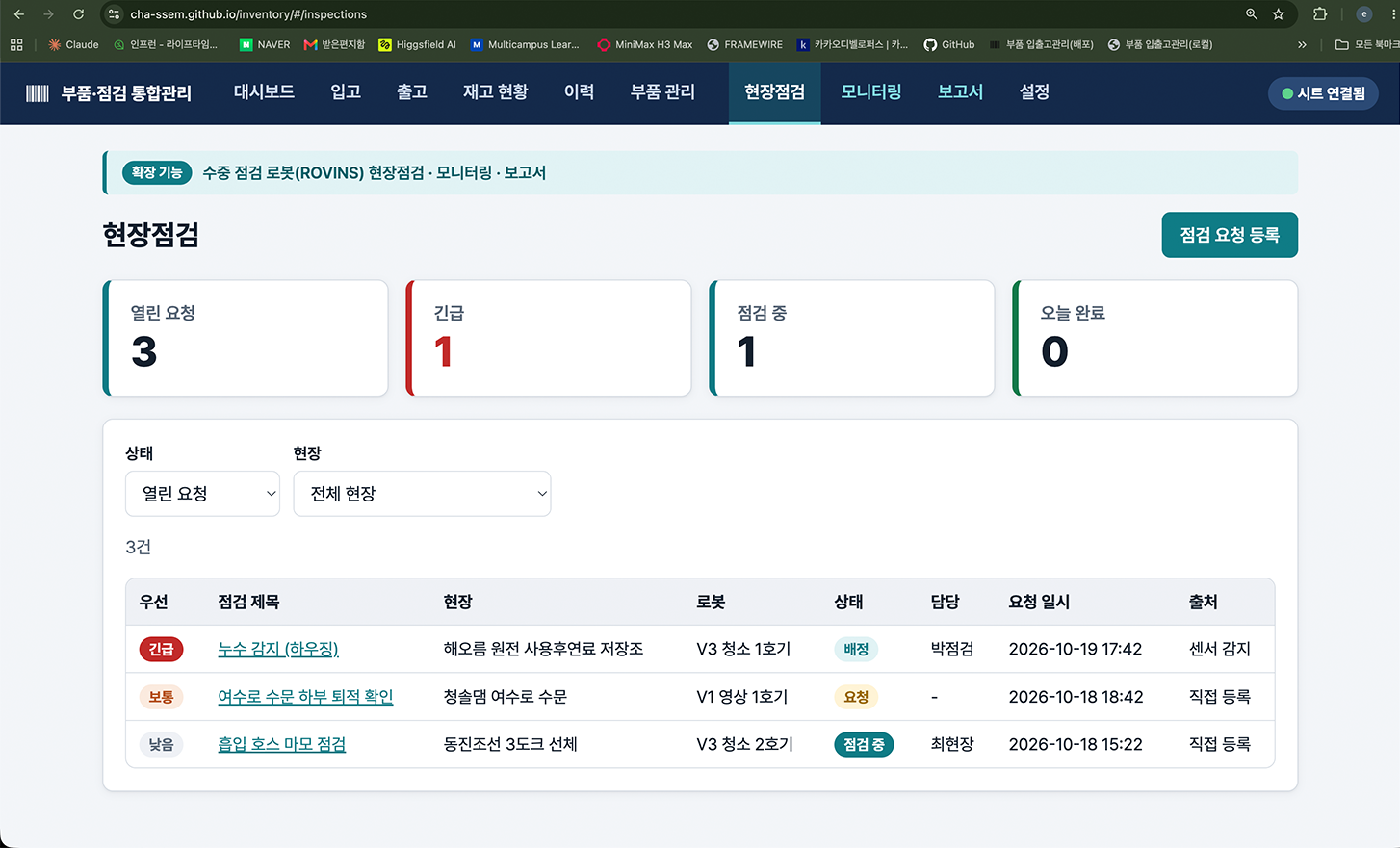Image resolution: width=1400 pixels, height=848 pixels.
Task: Open the 재고 현황 tab
Action: [495, 92]
